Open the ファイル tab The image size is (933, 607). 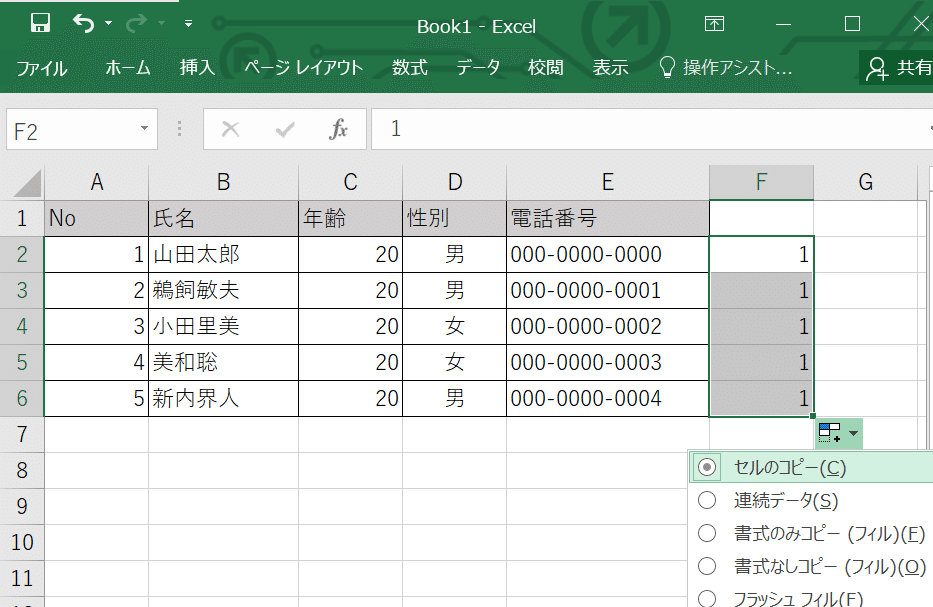41,68
